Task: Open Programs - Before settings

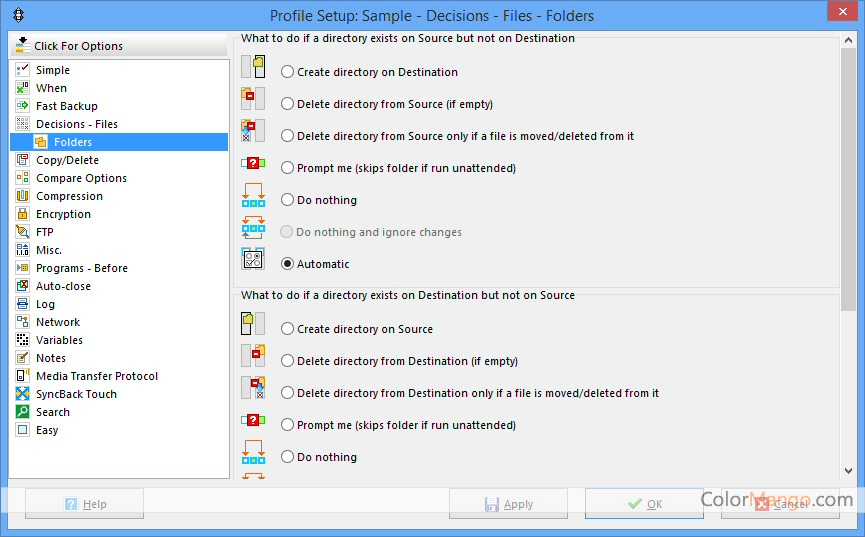Action: pos(82,268)
